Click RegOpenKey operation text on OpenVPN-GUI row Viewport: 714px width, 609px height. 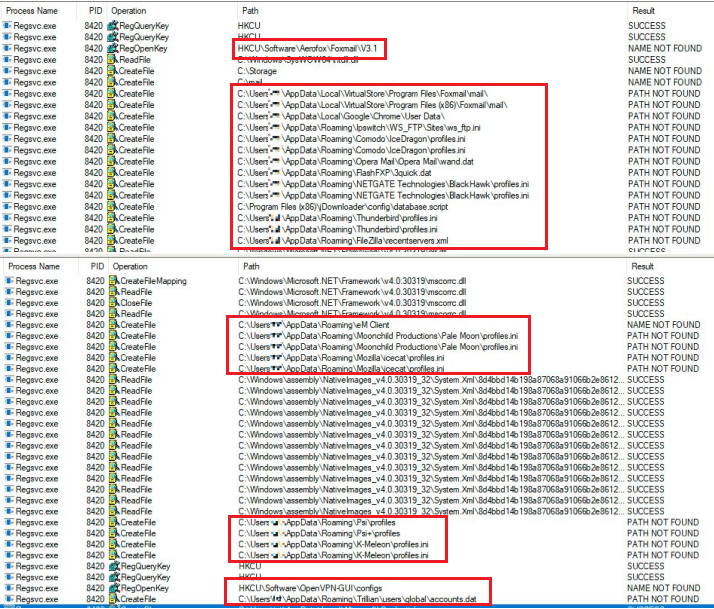144,588
